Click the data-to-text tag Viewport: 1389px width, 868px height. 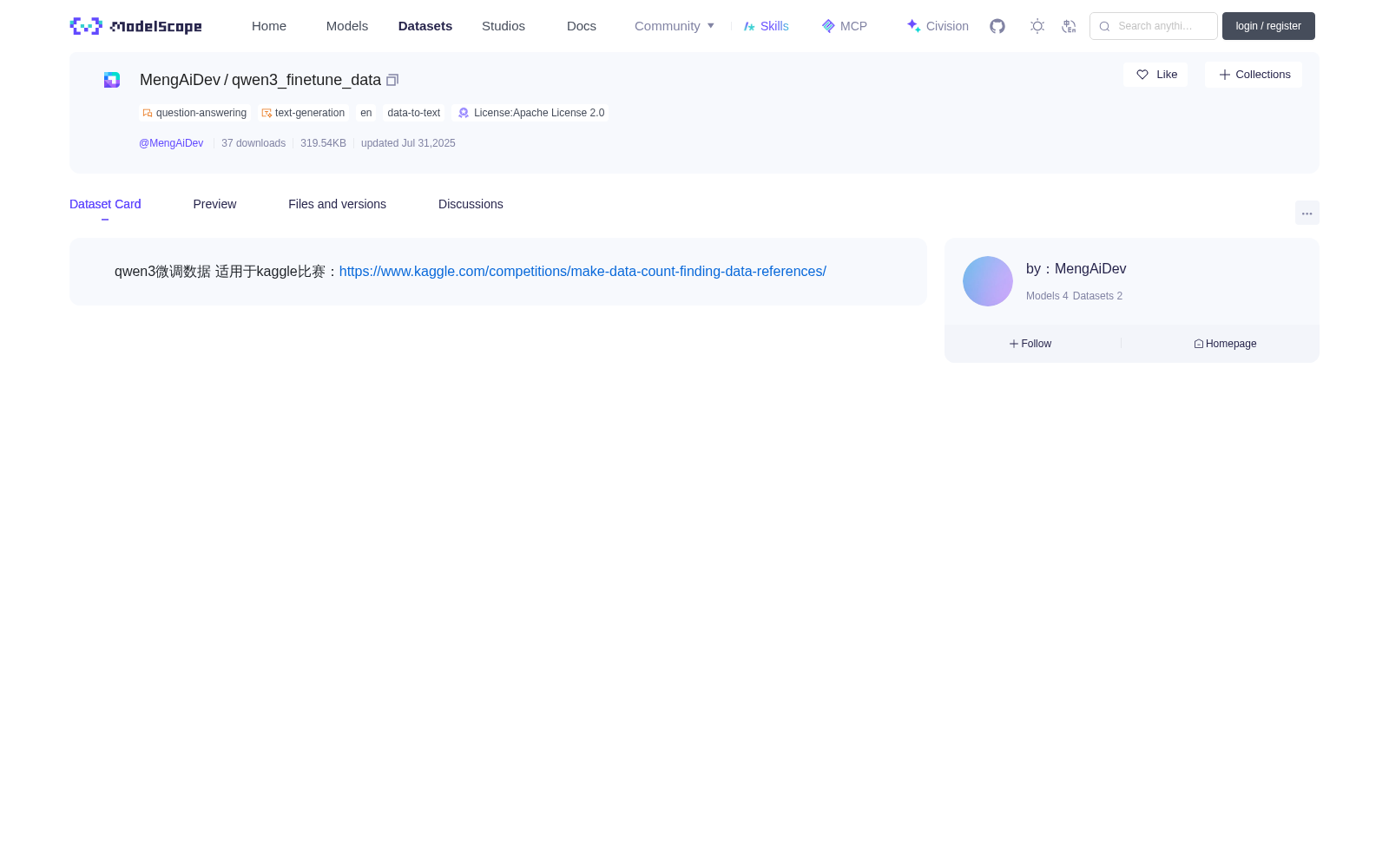tap(414, 113)
